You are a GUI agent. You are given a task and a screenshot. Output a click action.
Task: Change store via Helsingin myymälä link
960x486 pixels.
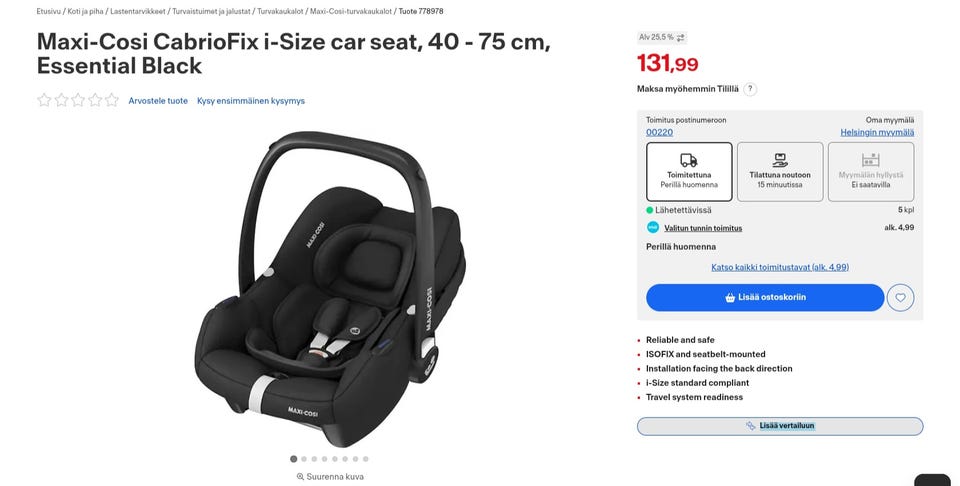point(877,132)
